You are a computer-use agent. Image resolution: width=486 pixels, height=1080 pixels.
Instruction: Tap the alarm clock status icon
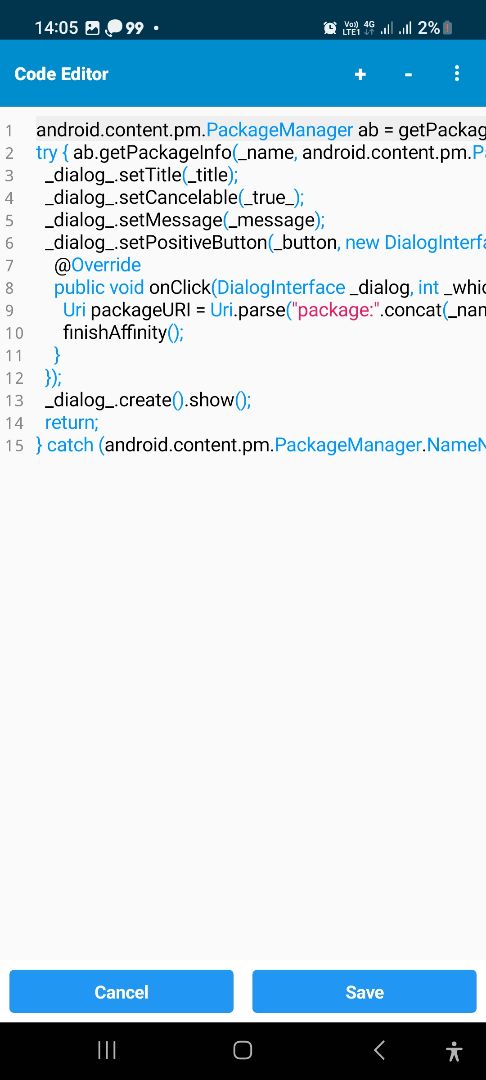click(330, 28)
